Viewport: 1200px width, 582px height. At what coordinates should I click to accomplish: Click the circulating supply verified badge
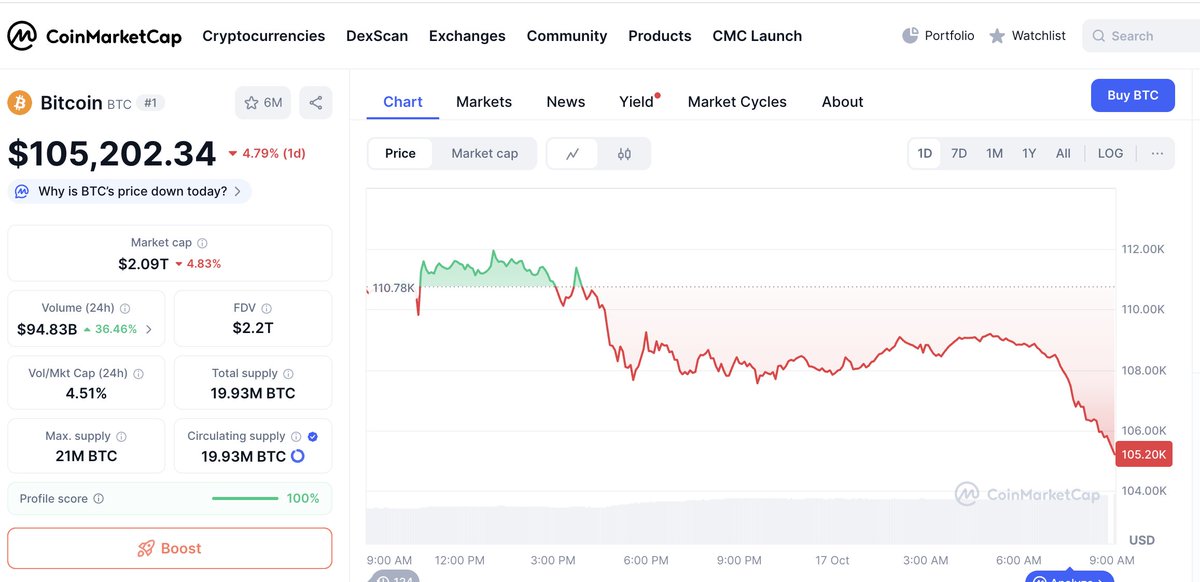pyautogui.click(x=313, y=436)
